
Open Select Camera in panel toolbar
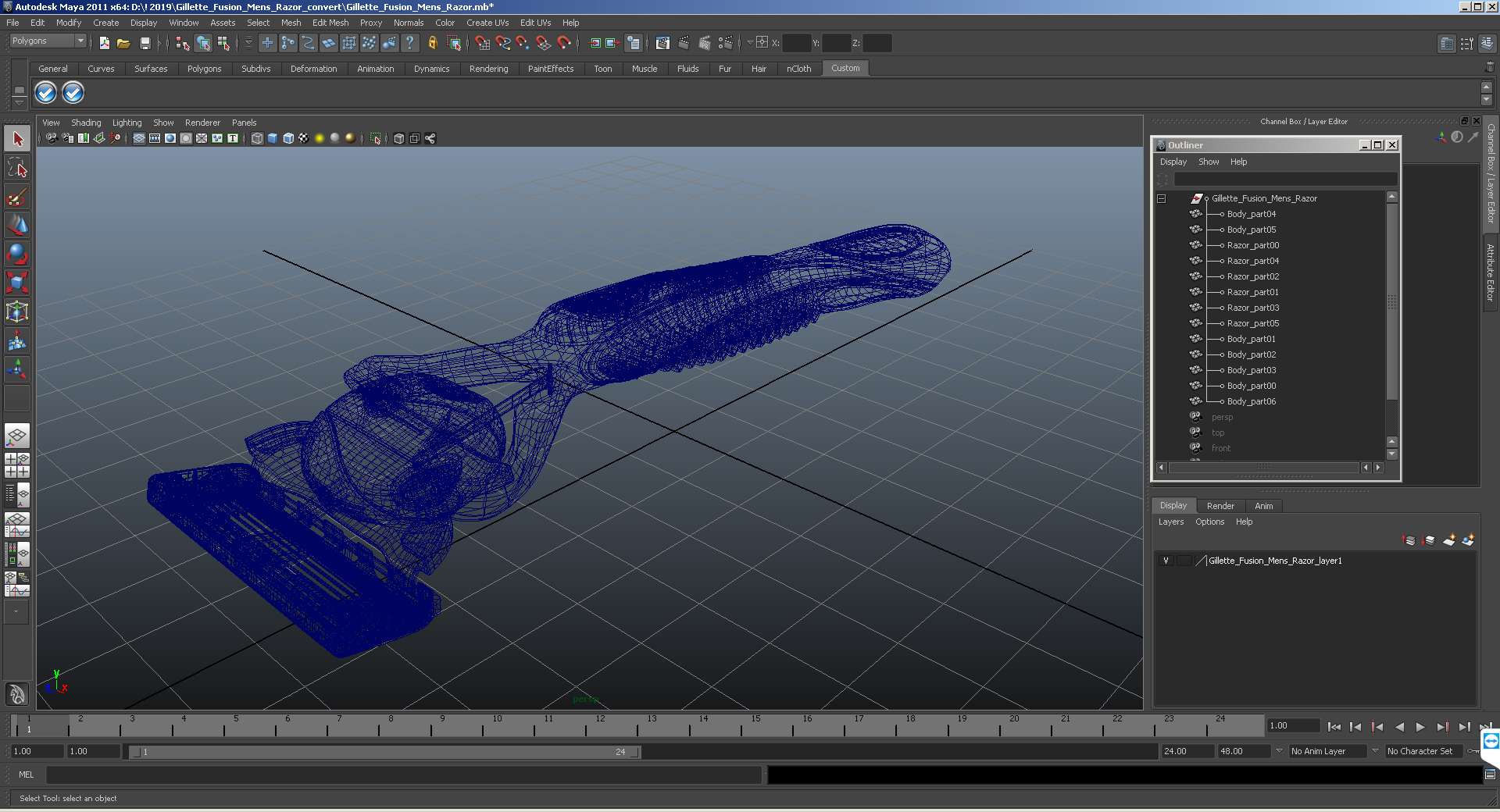coord(52,138)
